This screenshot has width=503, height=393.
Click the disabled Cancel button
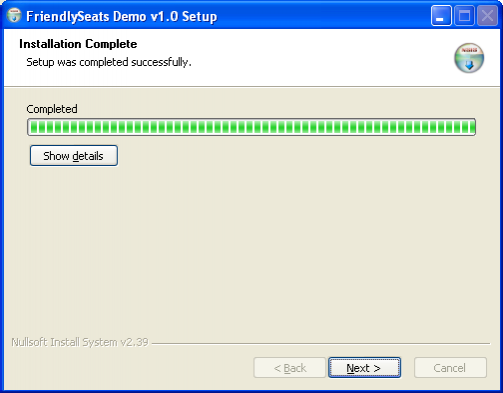tap(450, 368)
